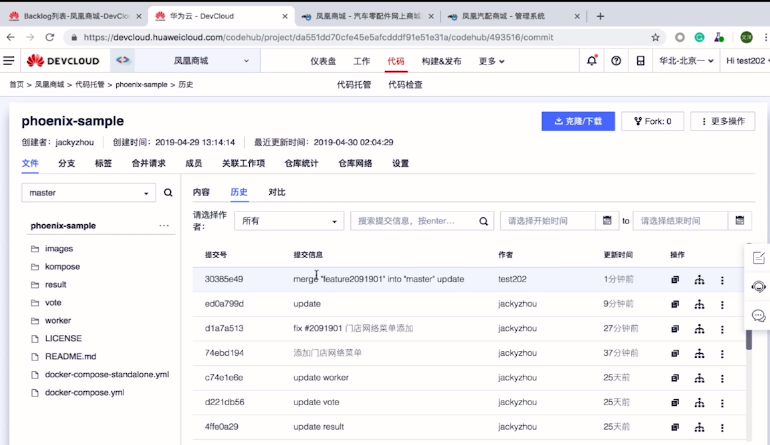The image size is (770, 445).
Task: Open the author filter dropdown showing 所有
Action: tap(289, 221)
